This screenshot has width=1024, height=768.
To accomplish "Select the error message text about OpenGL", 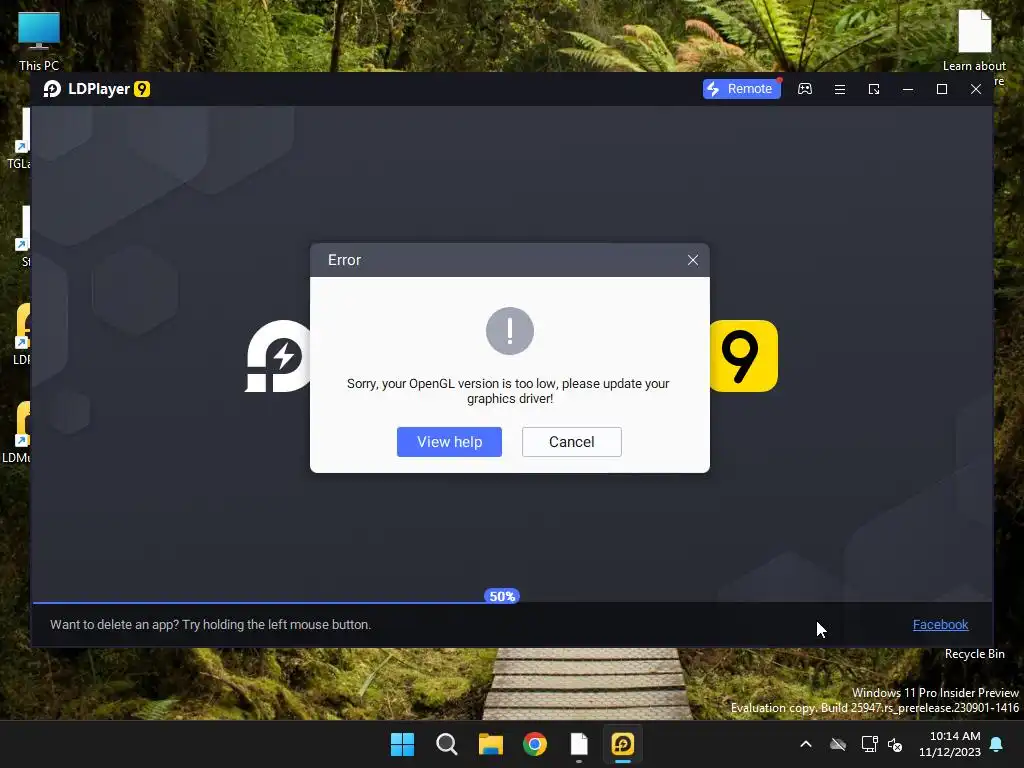I will 509,391.
